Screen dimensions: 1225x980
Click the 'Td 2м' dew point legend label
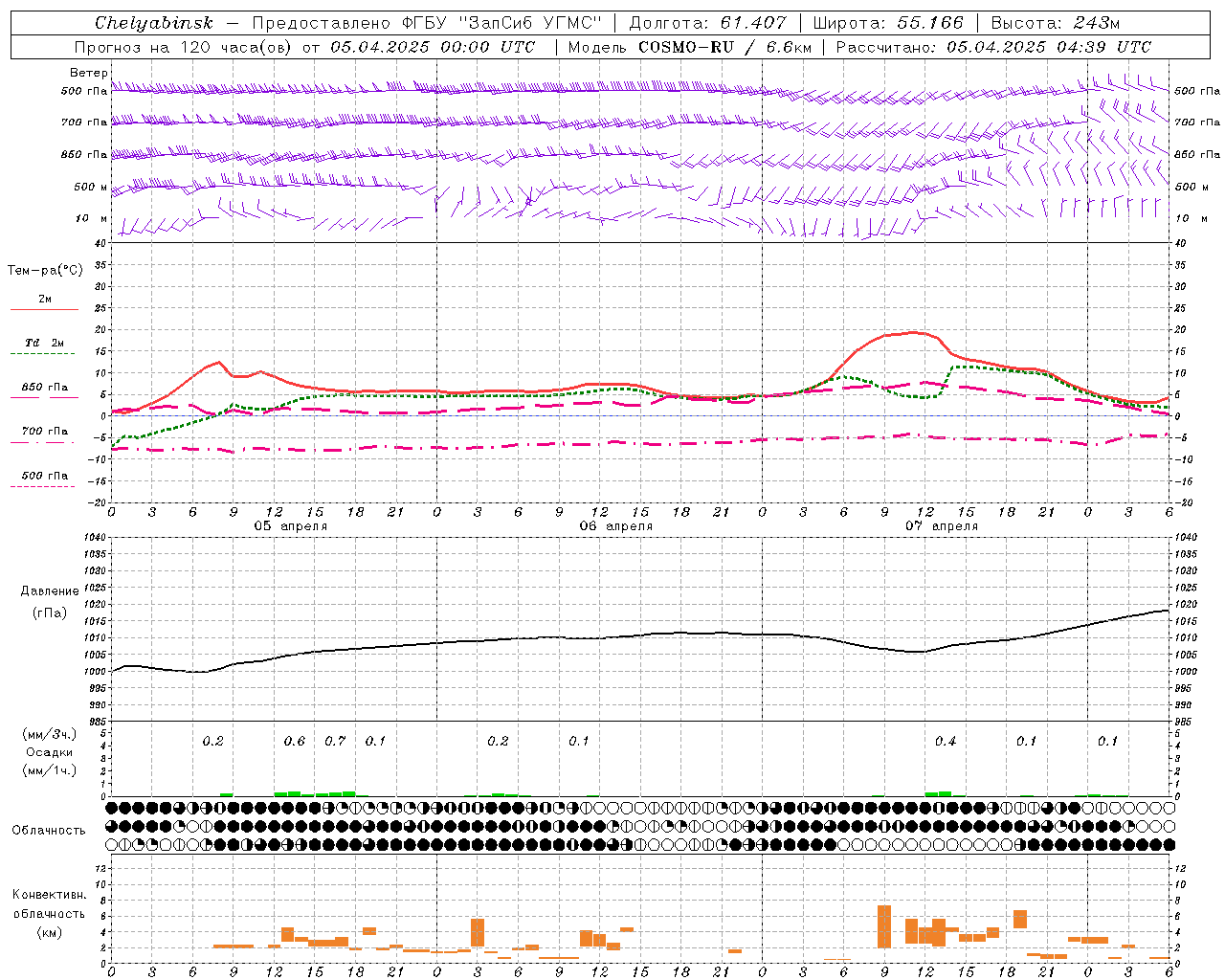point(45,343)
